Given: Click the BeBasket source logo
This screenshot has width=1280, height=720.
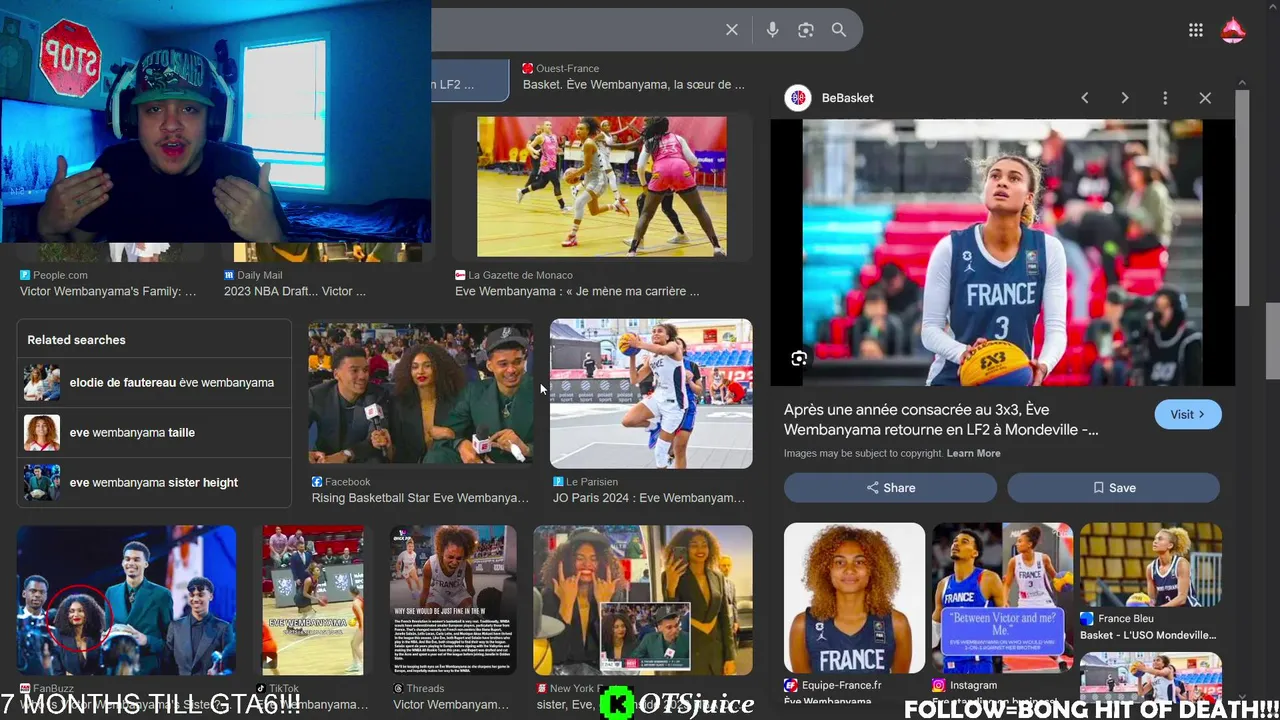Looking at the screenshot, I should 798,98.
